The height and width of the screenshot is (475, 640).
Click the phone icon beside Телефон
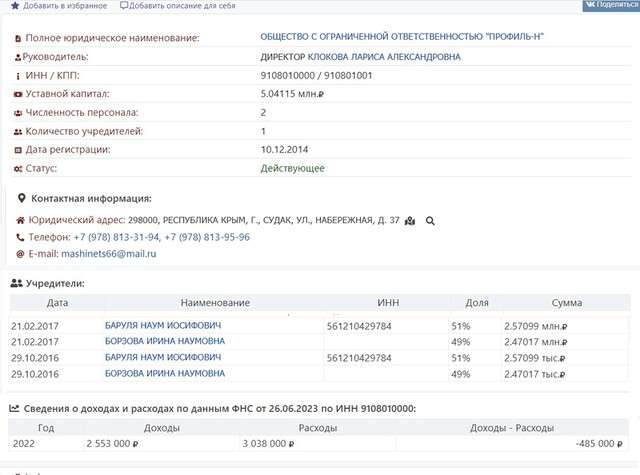coord(20,237)
